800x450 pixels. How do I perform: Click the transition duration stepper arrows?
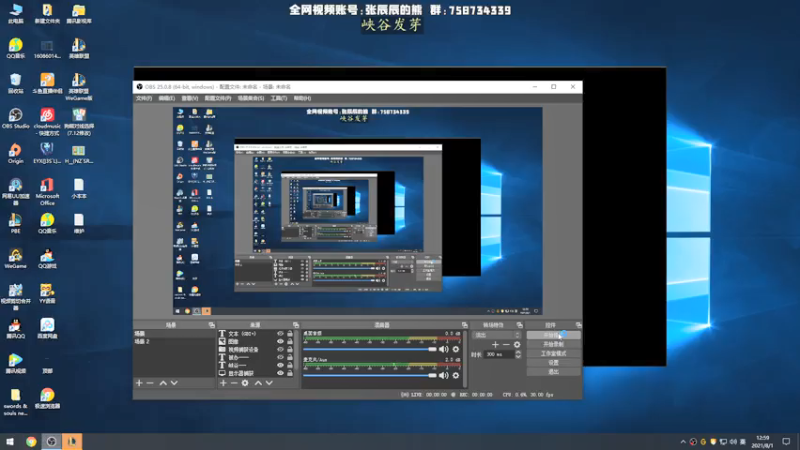click(518, 354)
